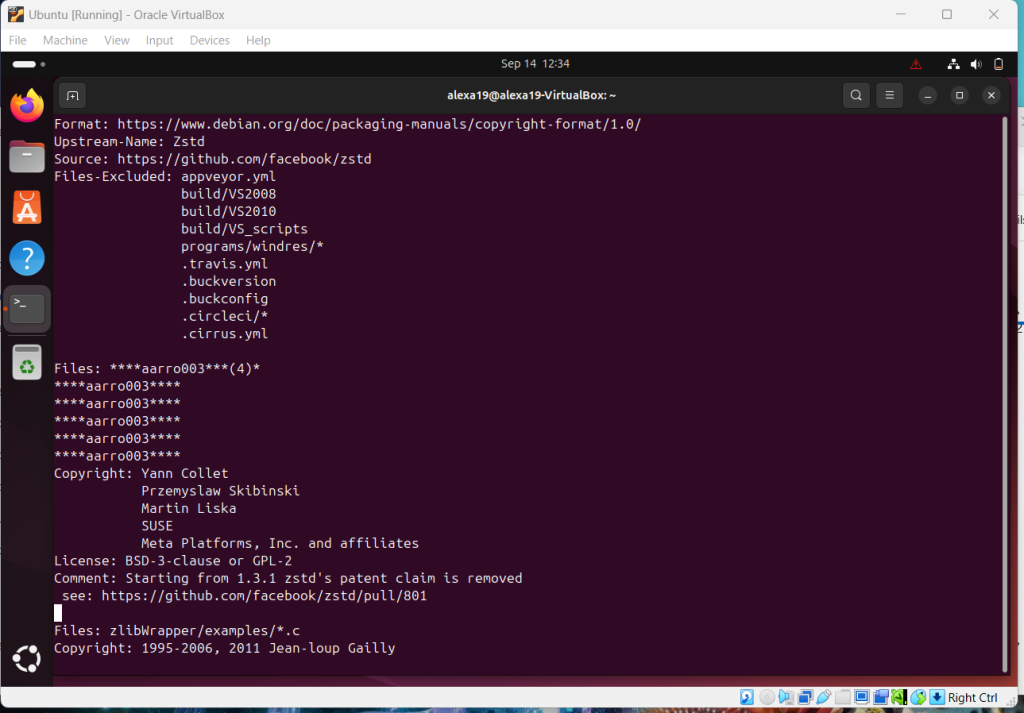Open the Activities overview pill
This screenshot has width=1024, height=713.
point(24,64)
